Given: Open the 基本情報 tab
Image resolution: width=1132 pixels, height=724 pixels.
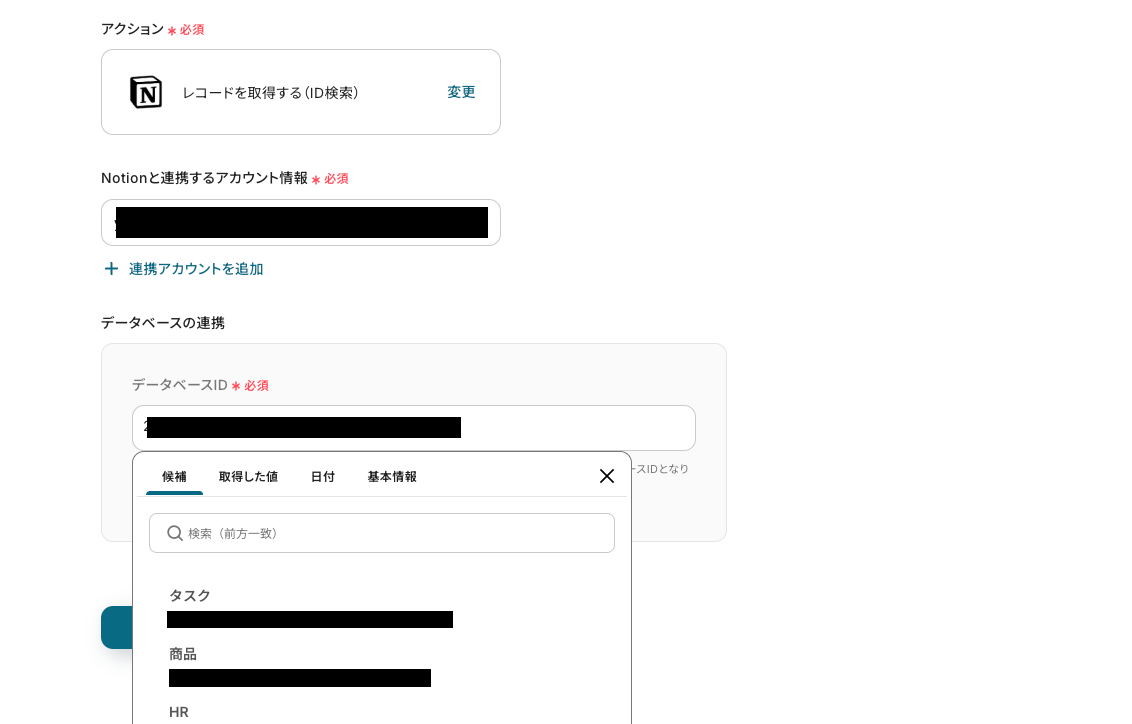Looking at the screenshot, I should [x=392, y=476].
